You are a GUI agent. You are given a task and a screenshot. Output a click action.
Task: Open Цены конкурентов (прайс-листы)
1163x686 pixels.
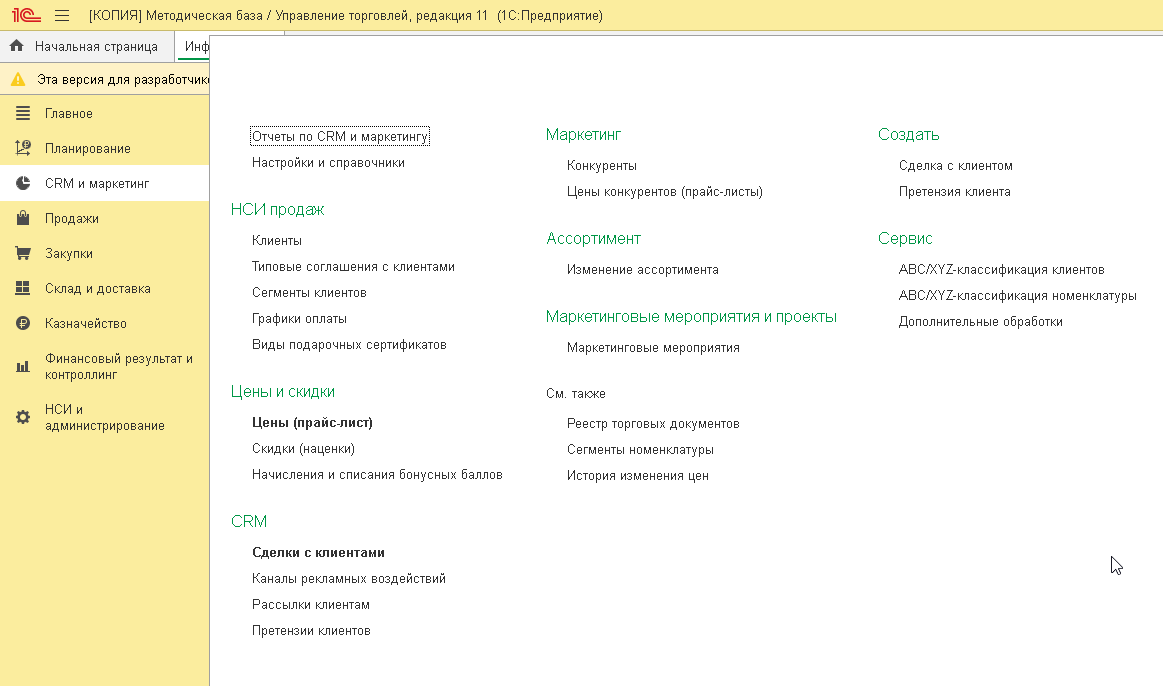tap(664, 192)
